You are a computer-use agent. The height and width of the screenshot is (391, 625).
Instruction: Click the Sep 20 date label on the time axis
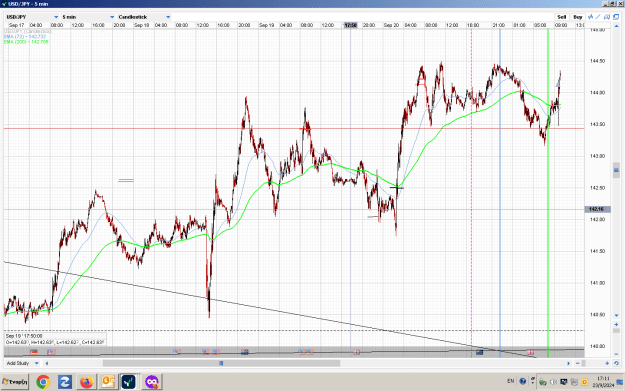click(391, 25)
